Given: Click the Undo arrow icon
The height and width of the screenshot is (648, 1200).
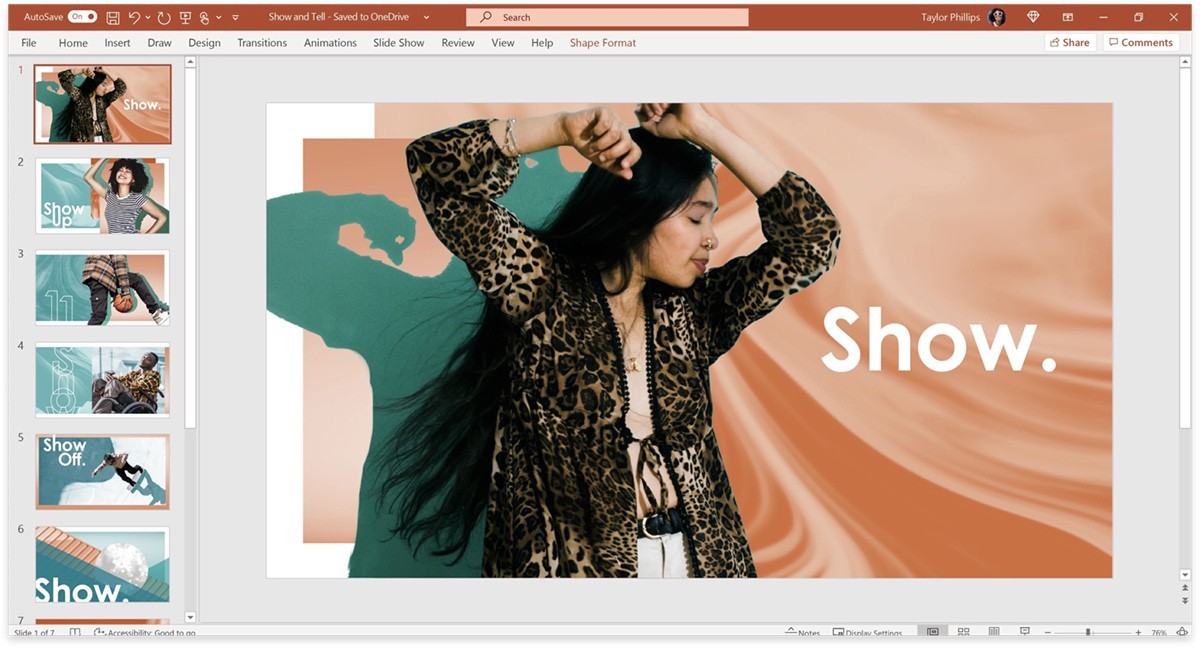Looking at the screenshot, I should click(134, 17).
